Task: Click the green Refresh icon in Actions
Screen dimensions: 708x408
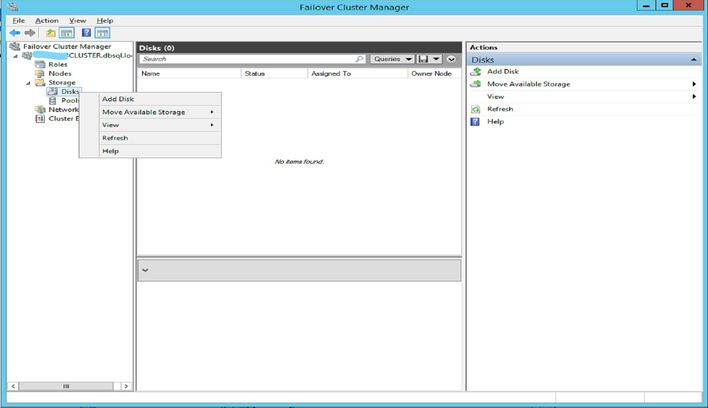Action: [x=475, y=109]
